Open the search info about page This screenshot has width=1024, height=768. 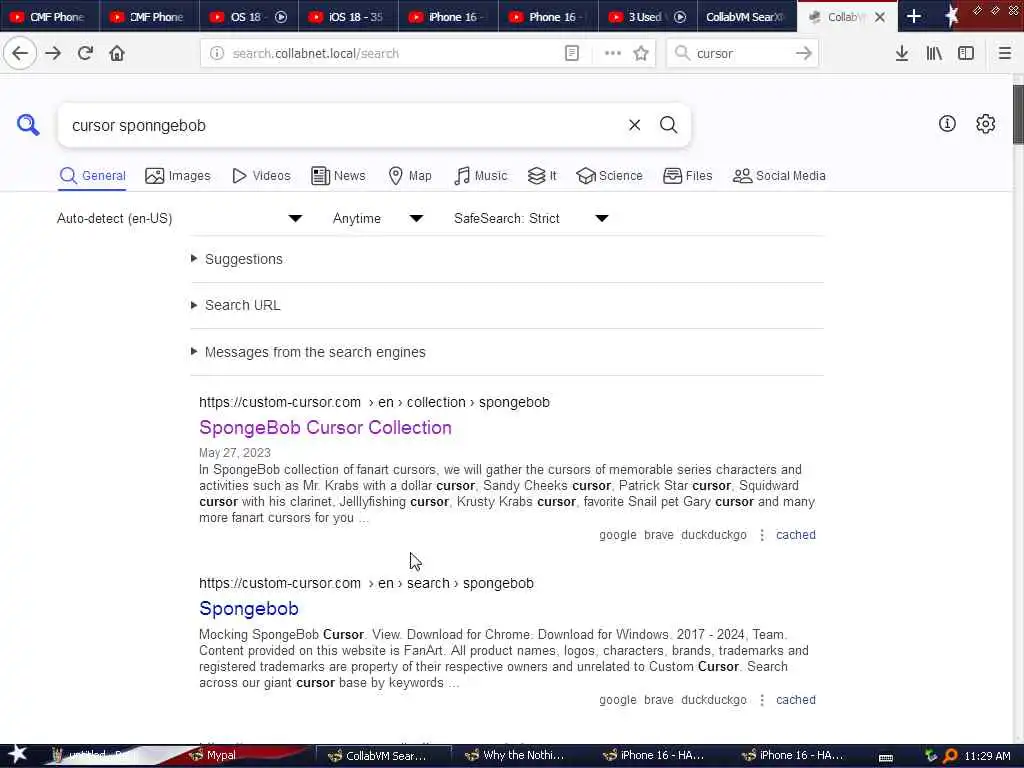tap(947, 123)
